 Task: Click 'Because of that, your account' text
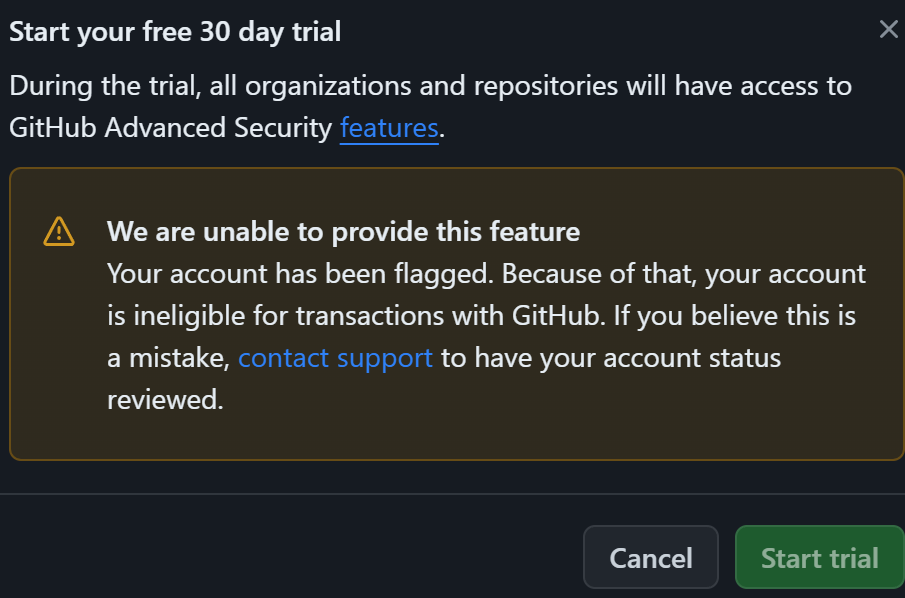click(x=684, y=274)
